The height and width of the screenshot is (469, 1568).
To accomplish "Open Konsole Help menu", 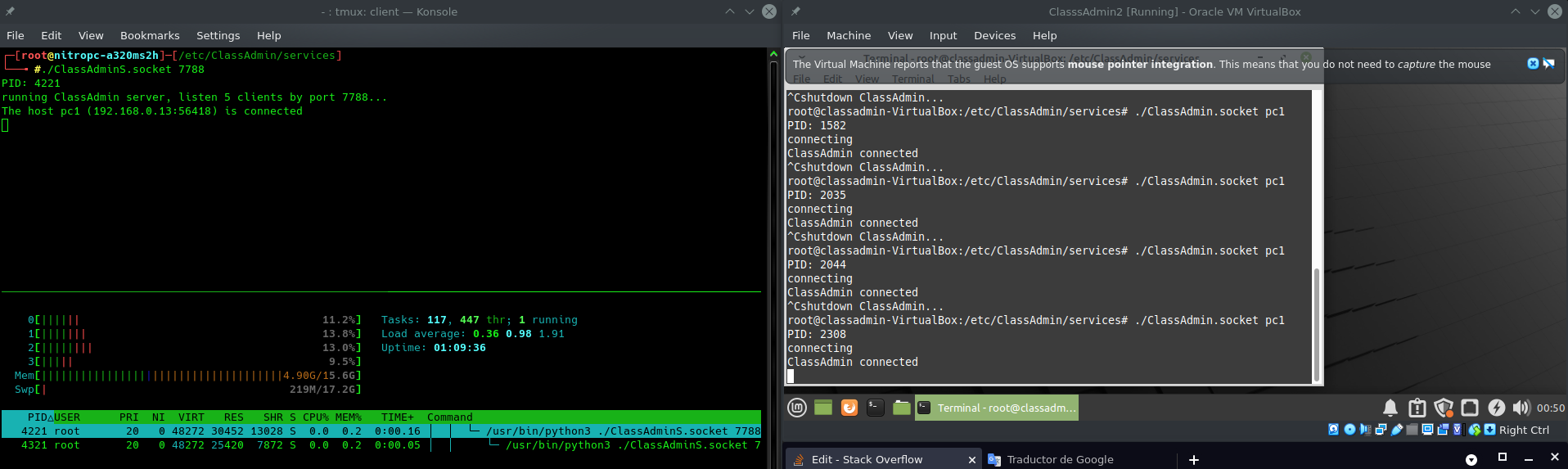I will pyautogui.click(x=269, y=35).
